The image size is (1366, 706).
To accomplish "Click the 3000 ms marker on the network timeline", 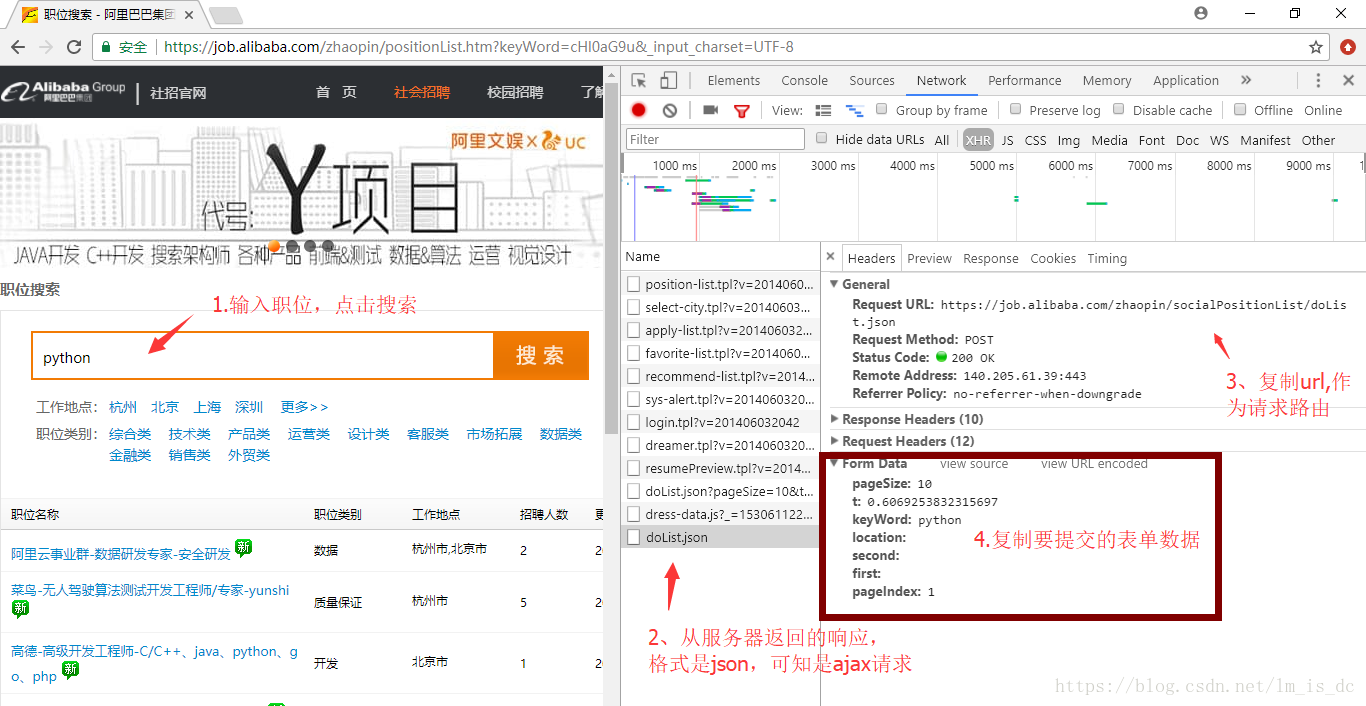I will click(832, 166).
